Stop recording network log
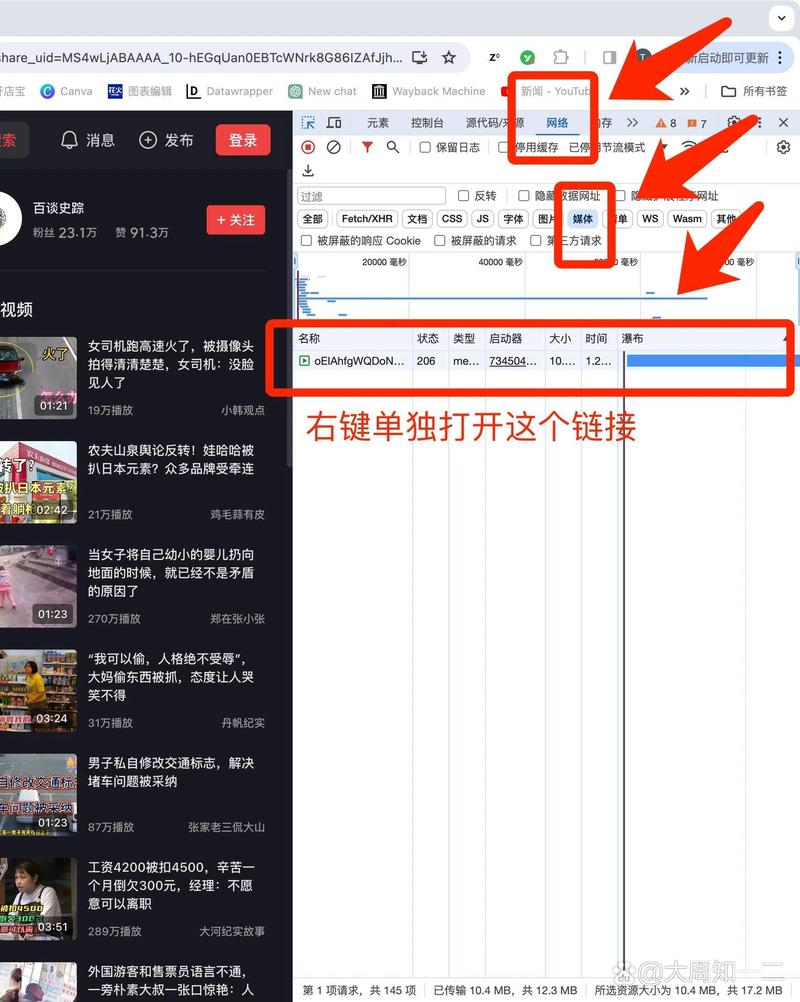 point(308,147)
